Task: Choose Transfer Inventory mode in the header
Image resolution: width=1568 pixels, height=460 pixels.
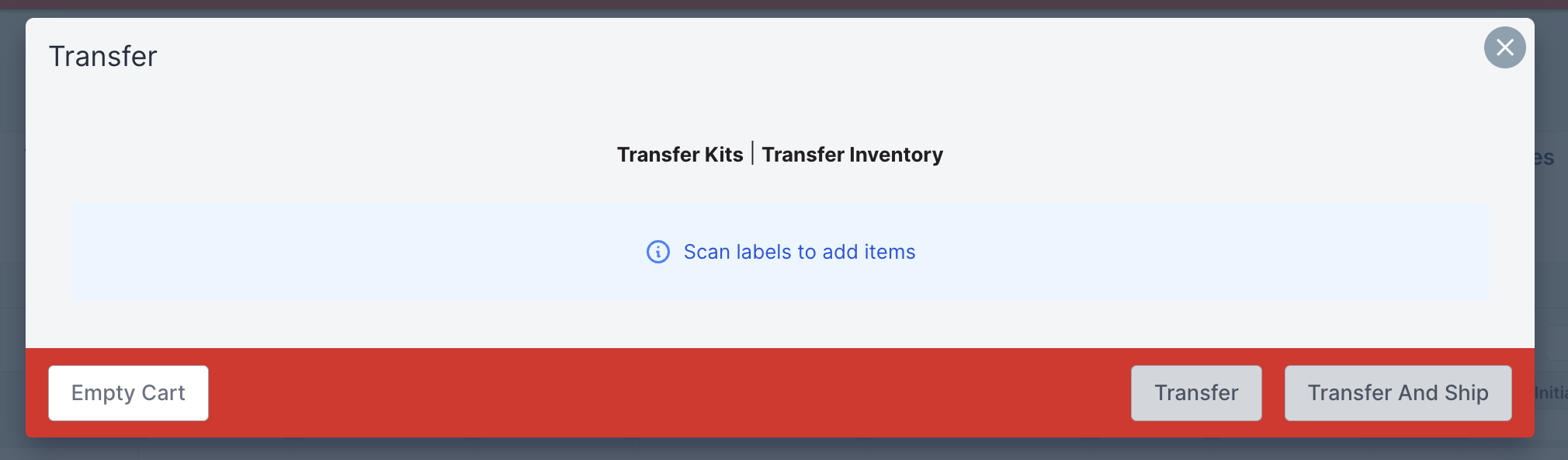Action: coord(852,155)
